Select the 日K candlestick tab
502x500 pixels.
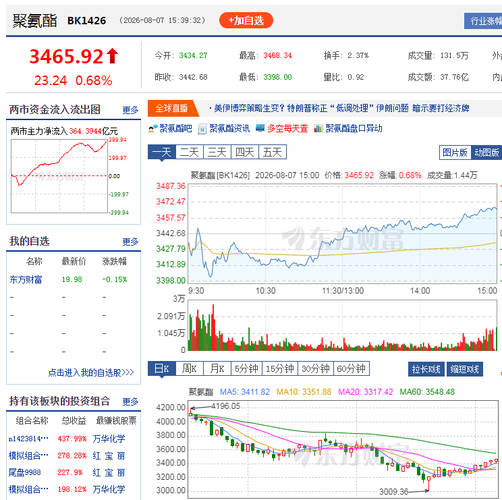[162, 369]
